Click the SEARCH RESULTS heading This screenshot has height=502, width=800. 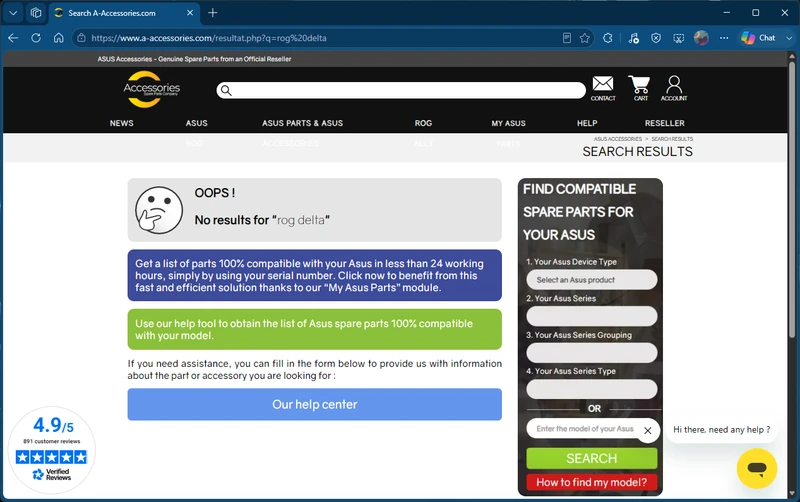[x=637, y=152]
